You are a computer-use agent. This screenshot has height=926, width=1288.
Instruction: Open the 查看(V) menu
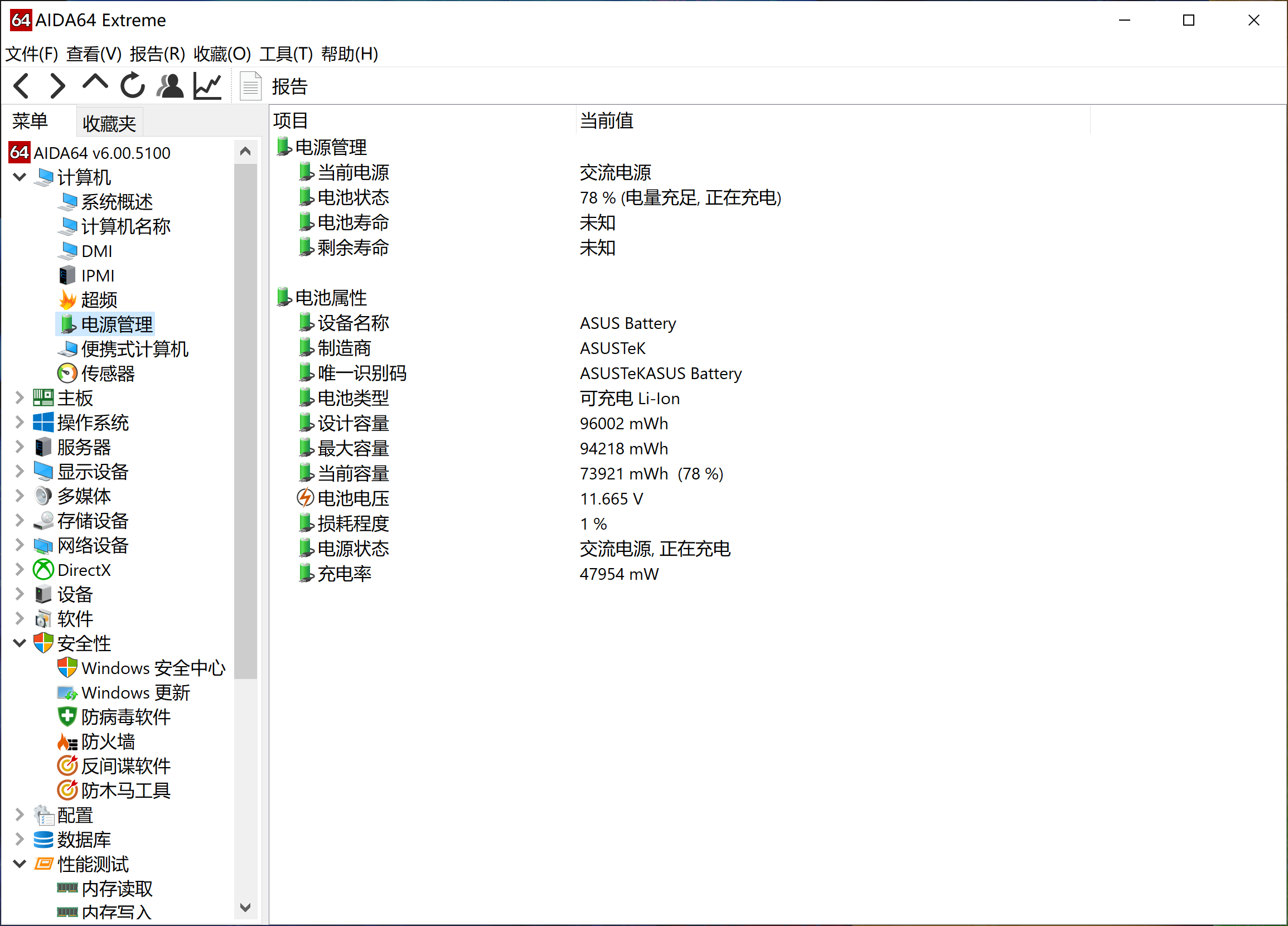tap(94, 54)
